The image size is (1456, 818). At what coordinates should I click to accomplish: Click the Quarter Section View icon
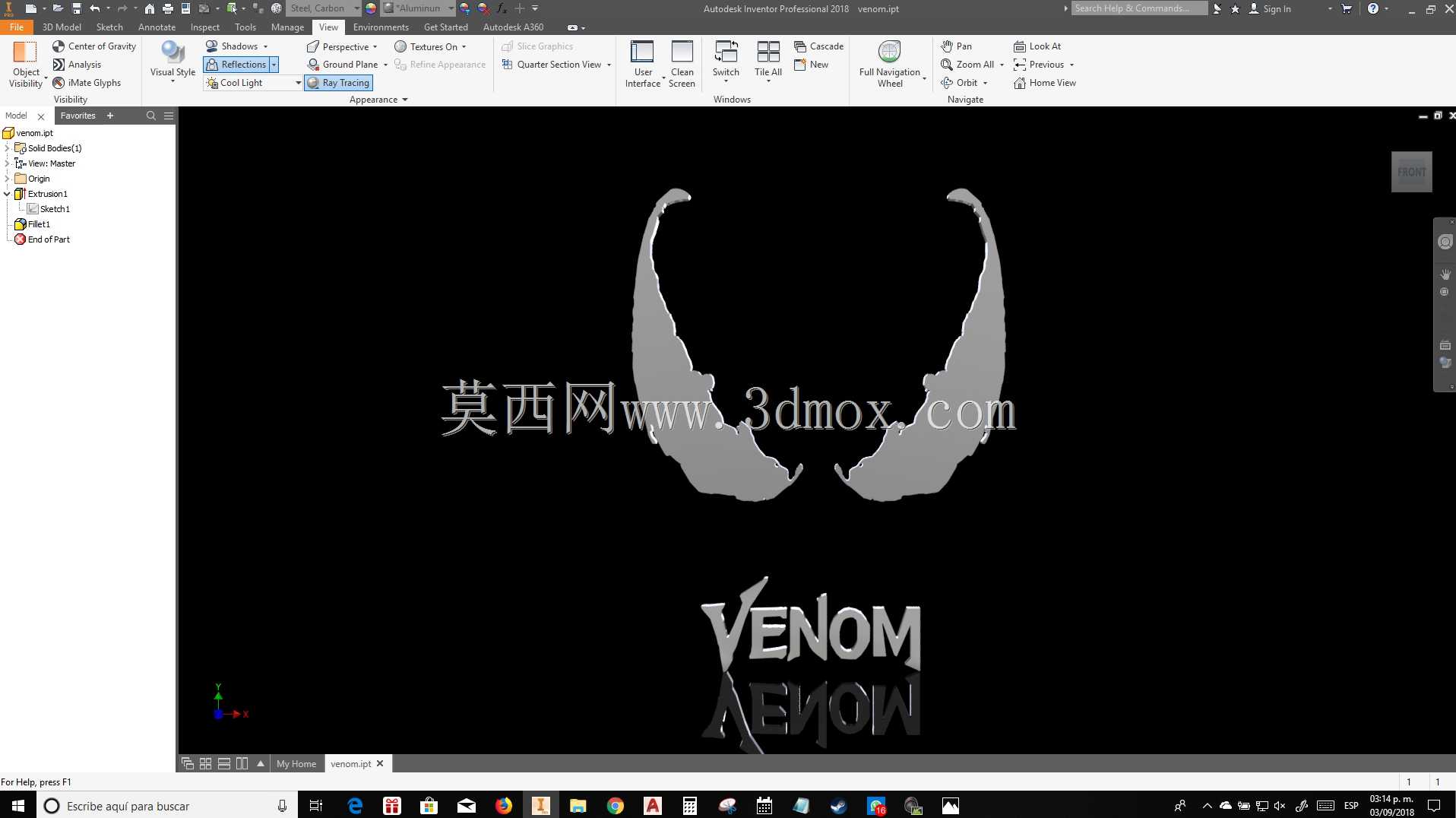point(508,65)
